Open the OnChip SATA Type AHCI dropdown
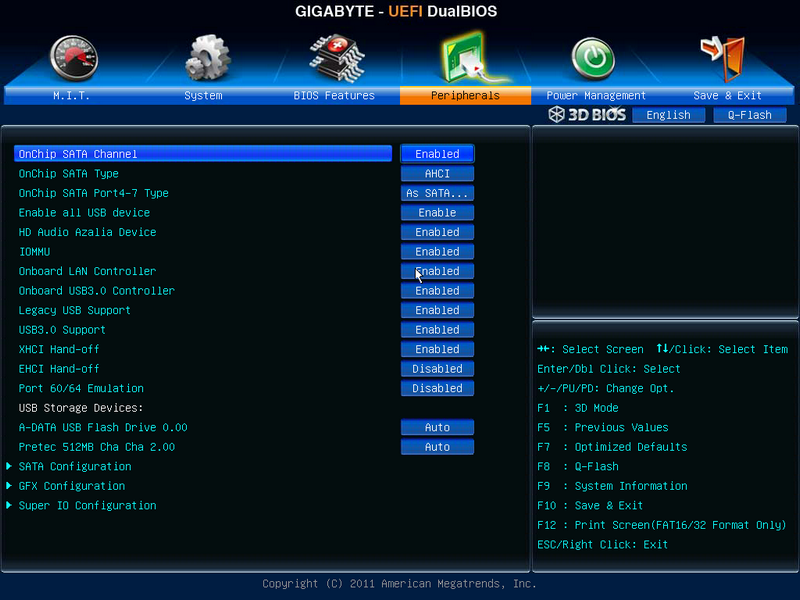Viewport: 800px width, 600px height. click(x=437, y=174)
